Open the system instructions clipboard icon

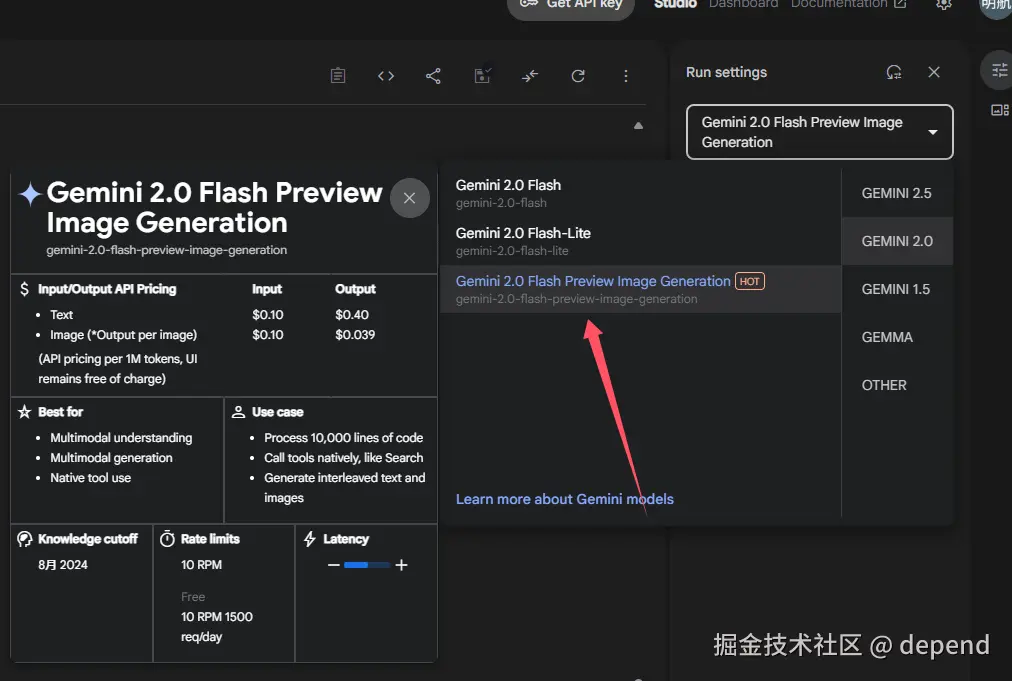point(338,76)
